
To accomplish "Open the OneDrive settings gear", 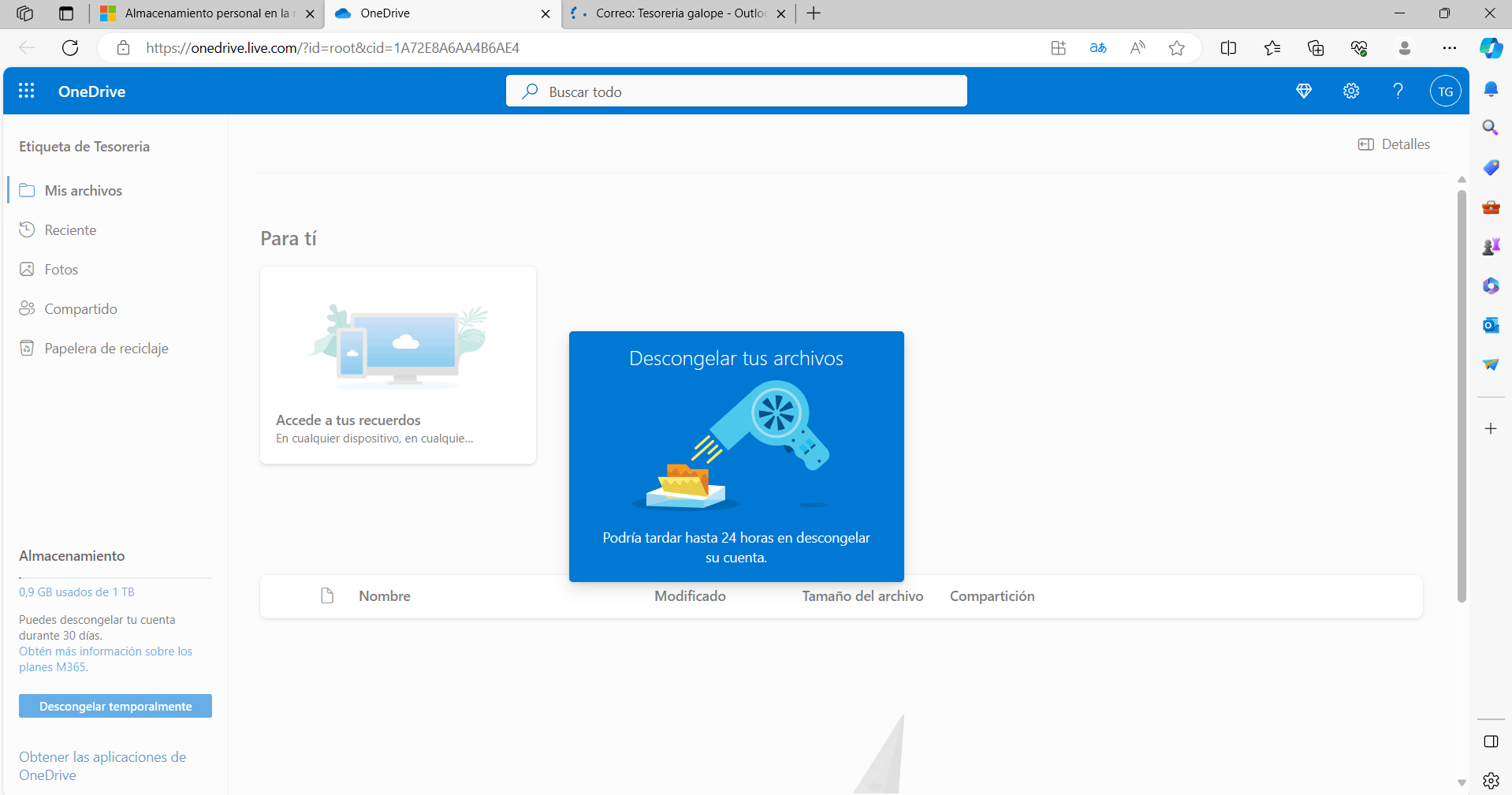I will [1351, 91].
